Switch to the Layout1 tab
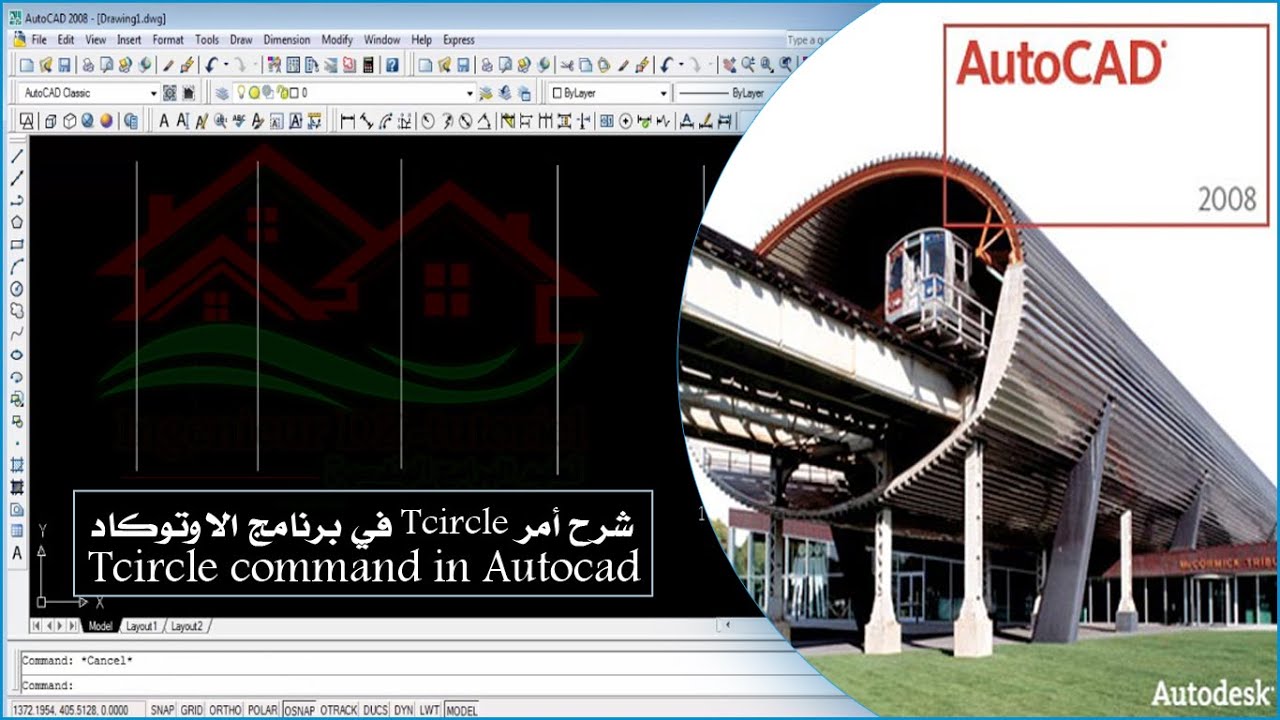 [x=141, y=626]
